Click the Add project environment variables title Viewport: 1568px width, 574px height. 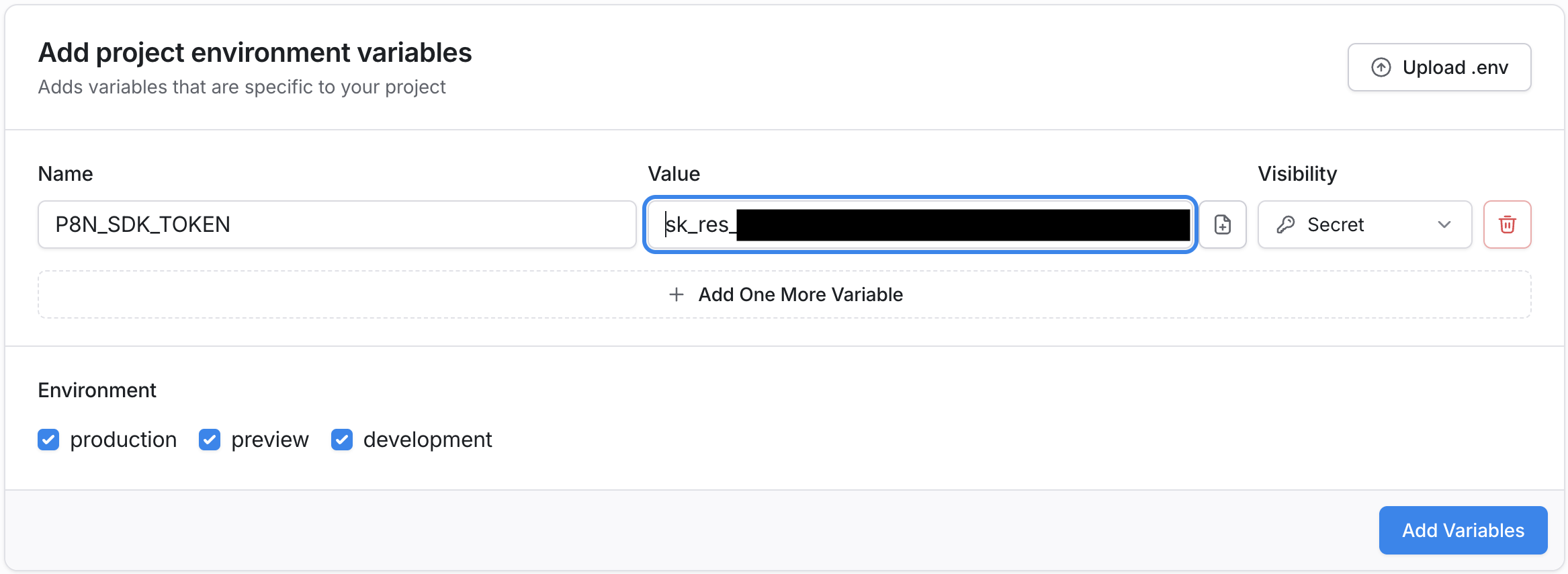[x=255, y=52]
